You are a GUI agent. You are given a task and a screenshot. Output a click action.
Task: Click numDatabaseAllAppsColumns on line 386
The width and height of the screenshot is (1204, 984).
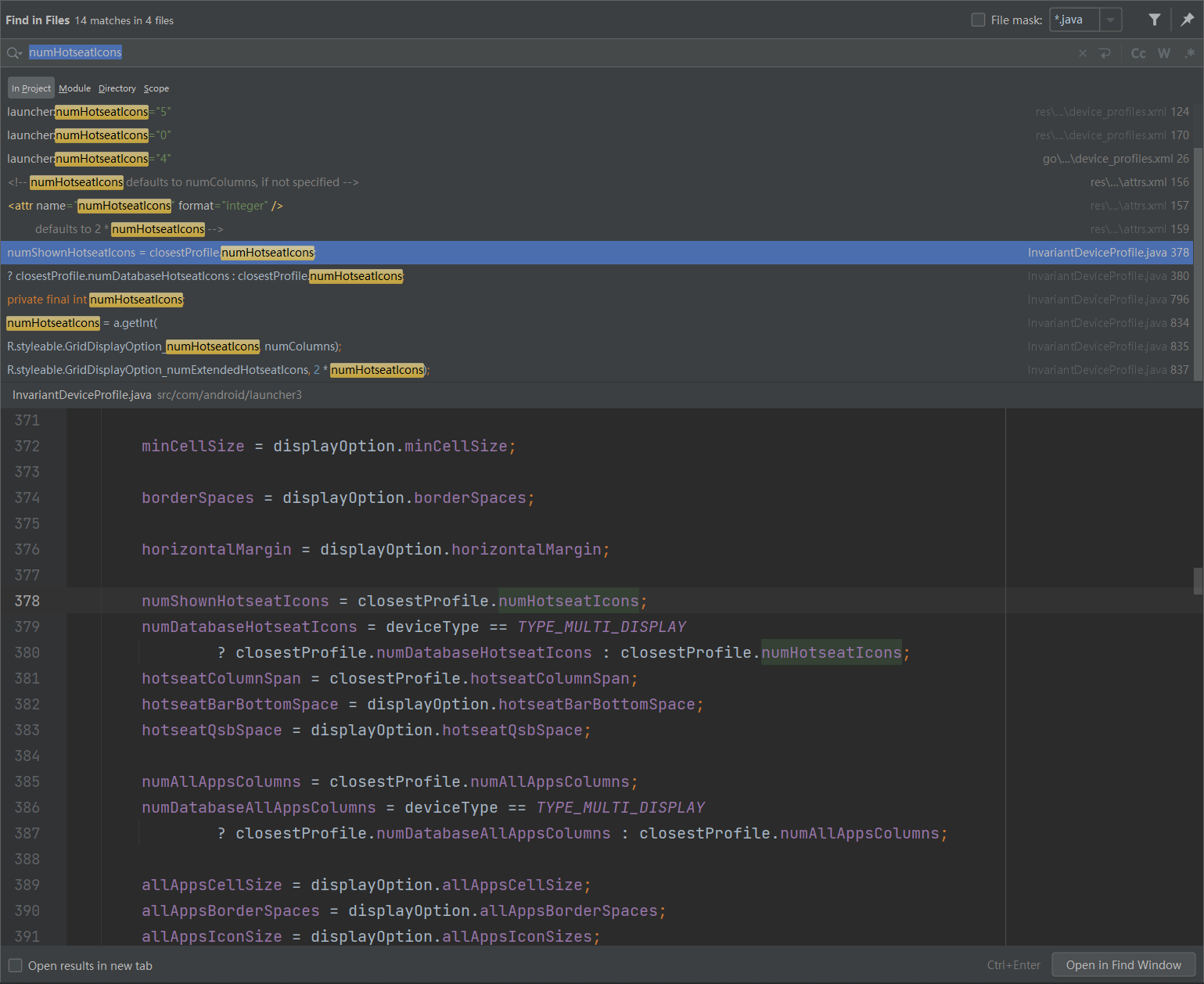click(258, 807)
